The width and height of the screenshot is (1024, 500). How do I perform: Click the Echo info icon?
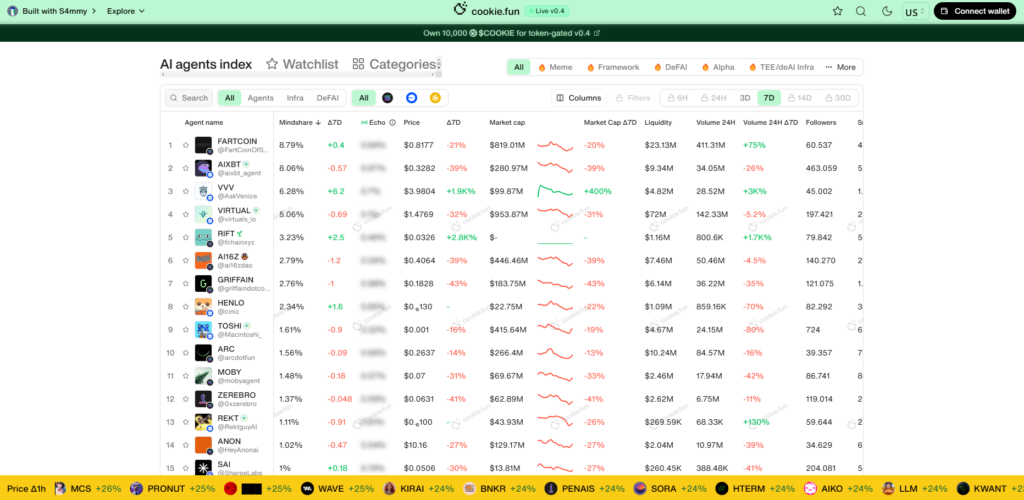[x=392, y=123]
